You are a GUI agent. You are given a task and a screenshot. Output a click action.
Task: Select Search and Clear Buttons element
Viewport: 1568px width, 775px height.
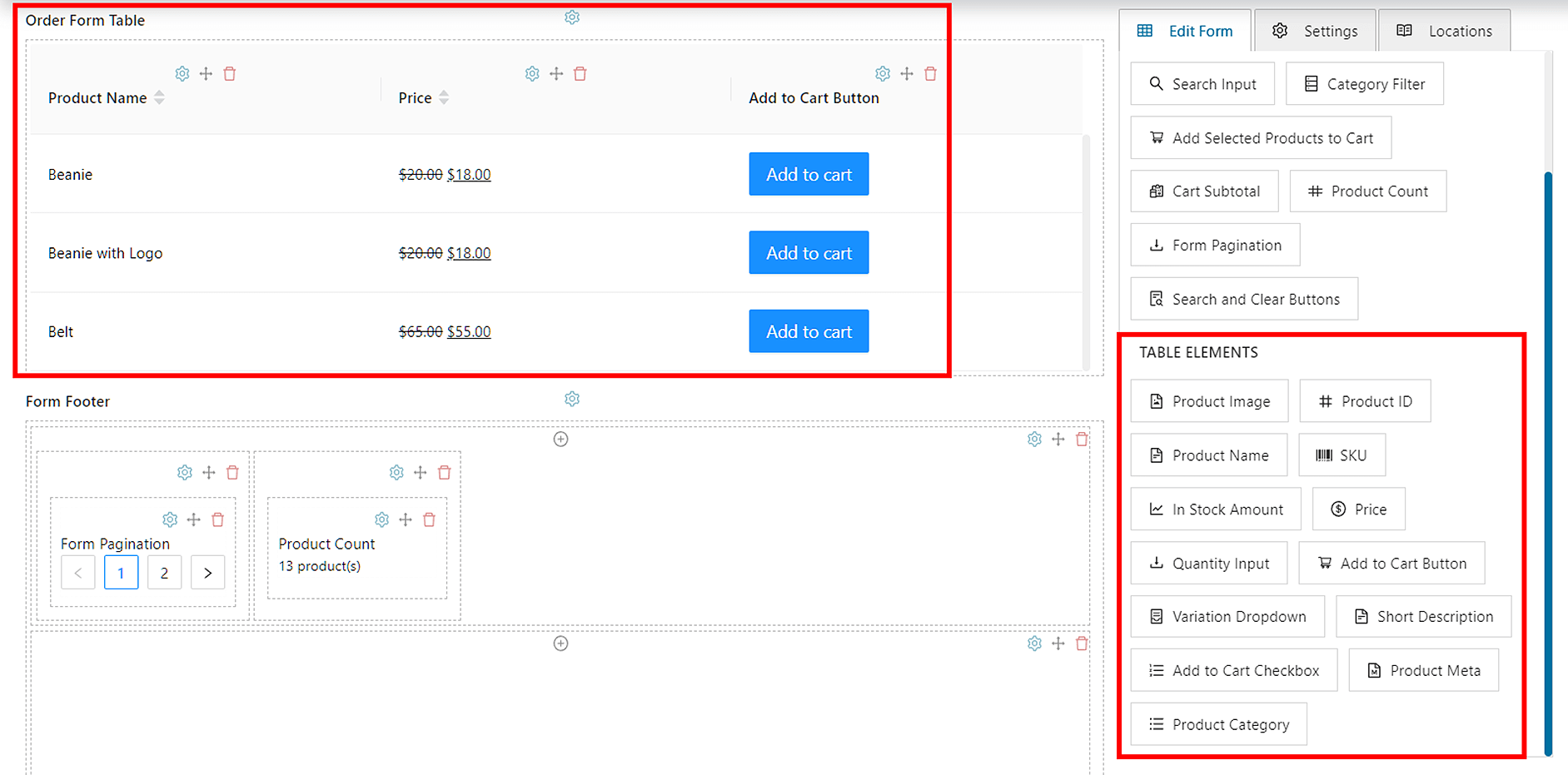pos(1244,299)
